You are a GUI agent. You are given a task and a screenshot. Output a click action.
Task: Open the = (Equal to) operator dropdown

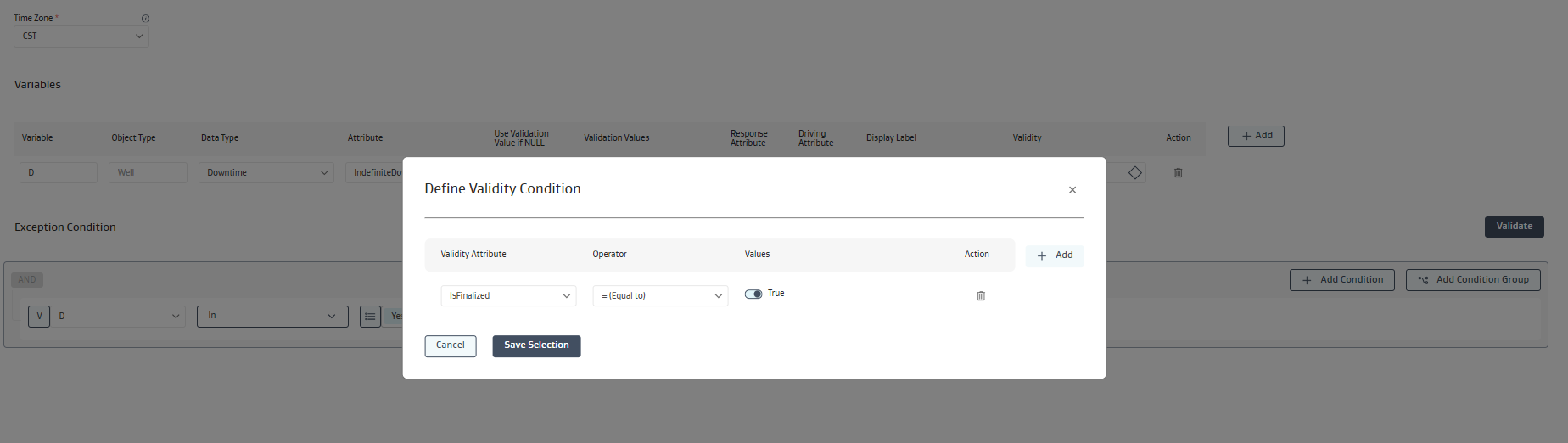click(659, 296)
